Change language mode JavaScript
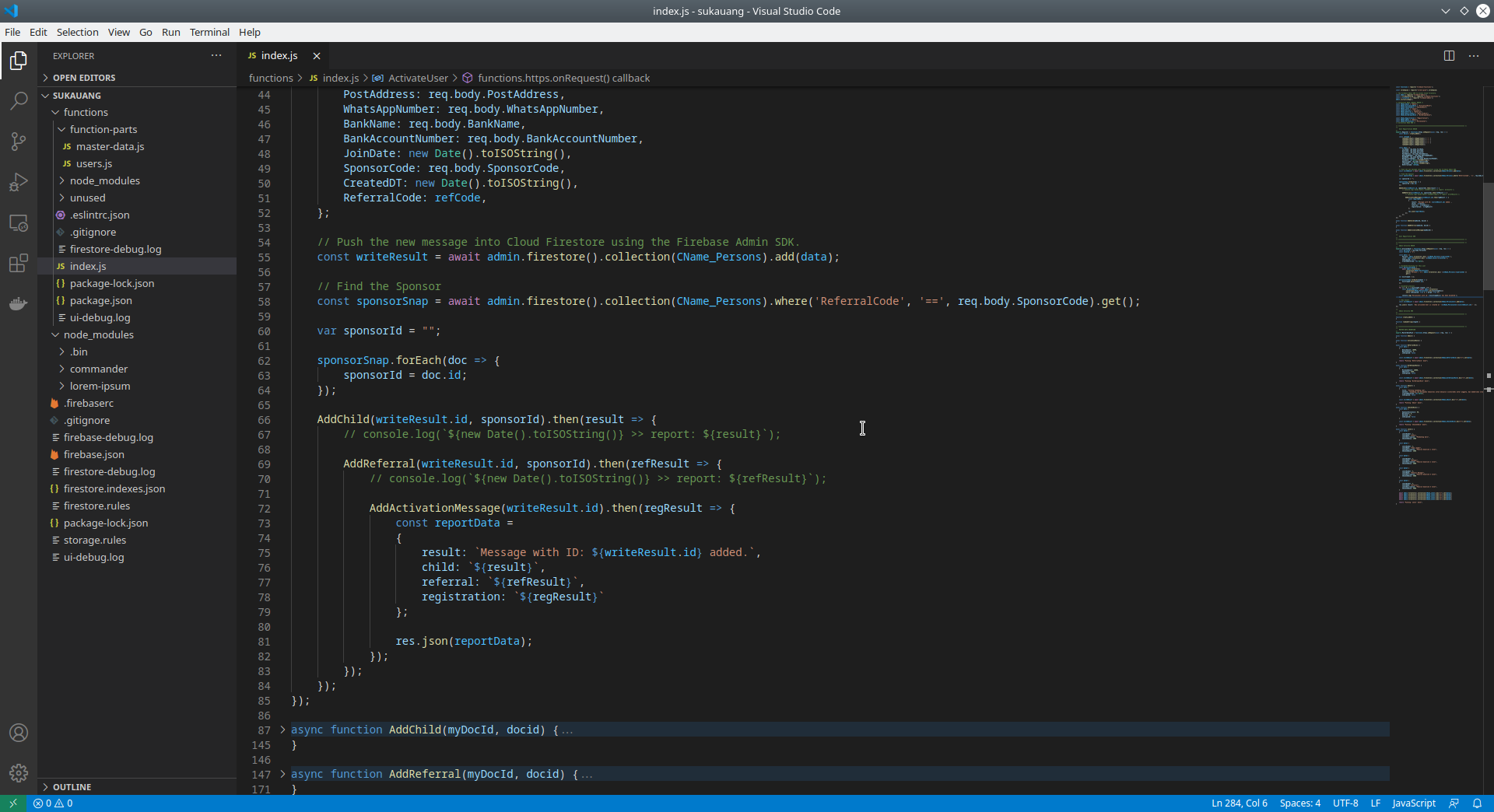The width and height of the screenshot is (1494, 812). [1413, 803]
